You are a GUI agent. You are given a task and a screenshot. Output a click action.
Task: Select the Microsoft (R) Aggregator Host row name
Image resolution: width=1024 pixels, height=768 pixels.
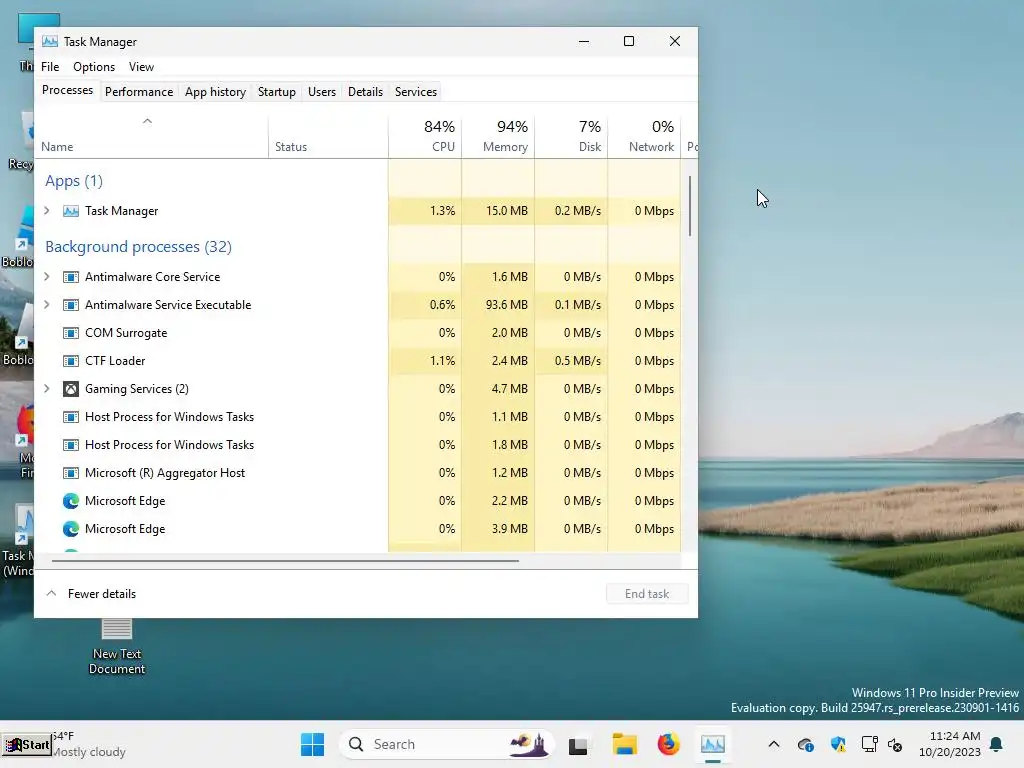click(x=165, y=473)
